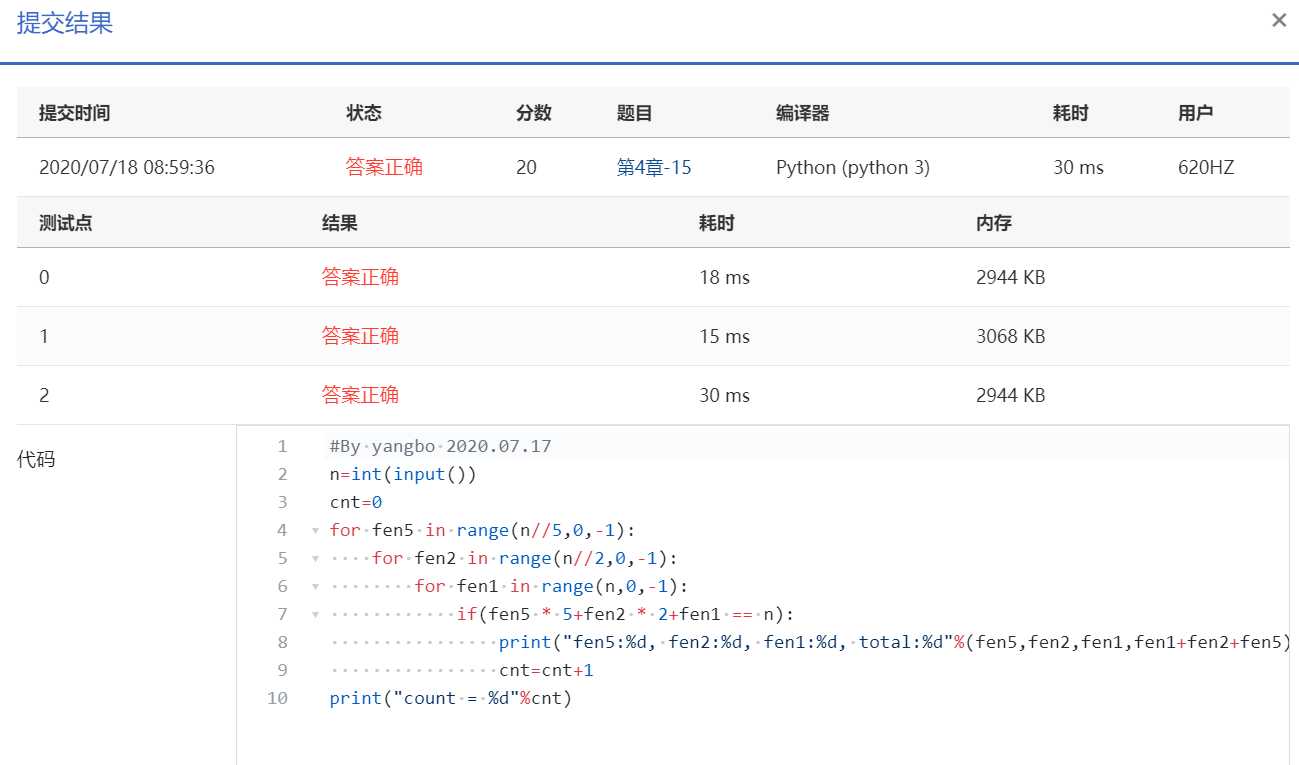Viewport: 1299px width, 765px height.
Task: Collapse the code fold arrow on line 7
Action: (x=315, y=614)
